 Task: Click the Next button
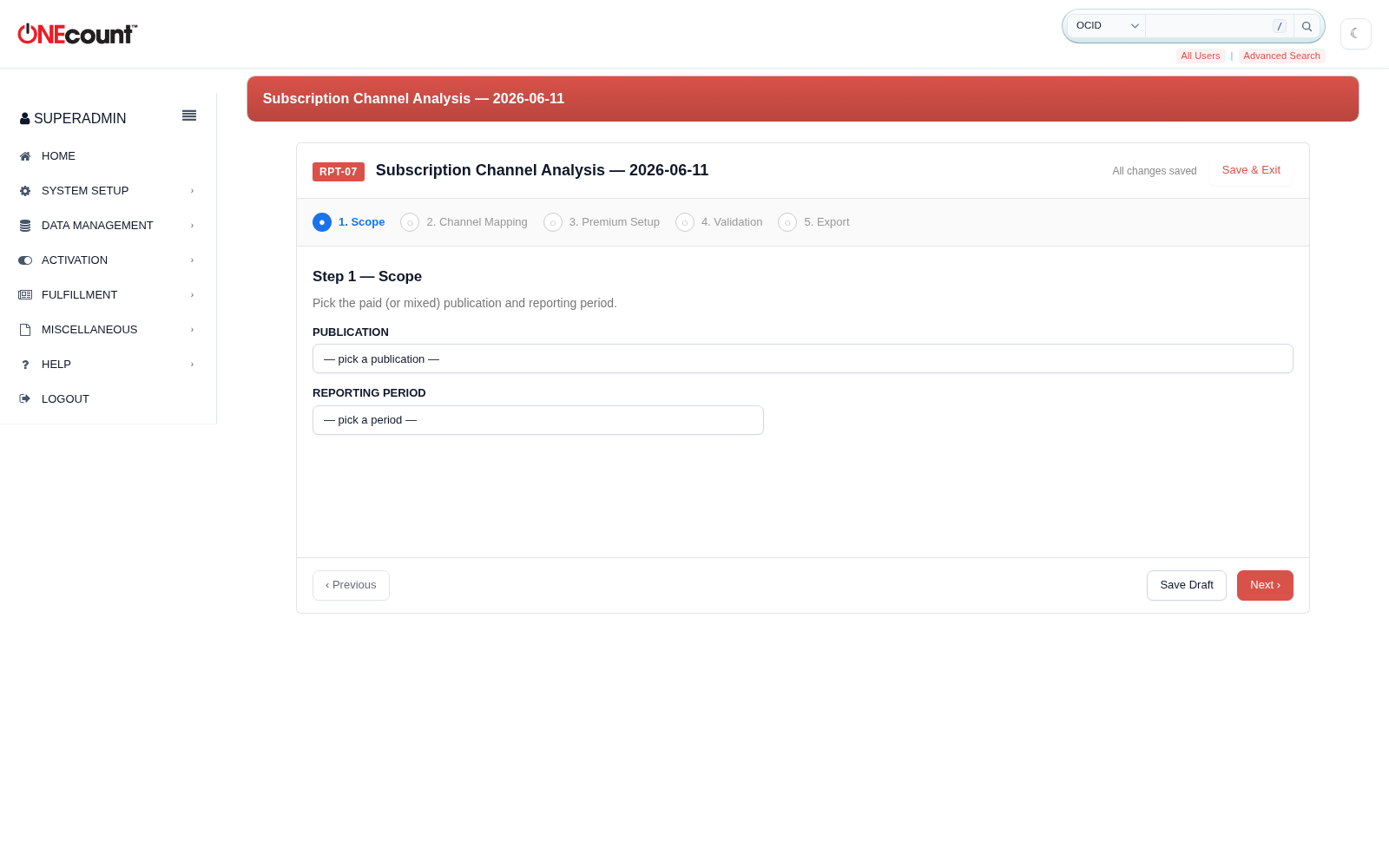[x=1265, y=585]
